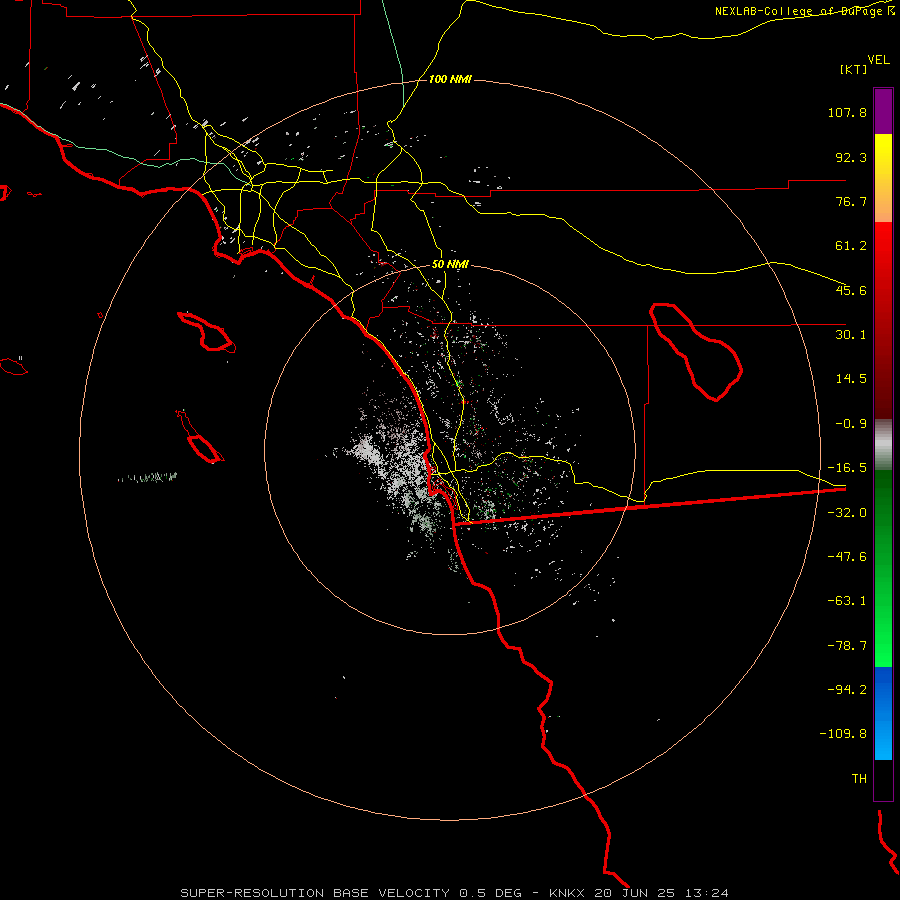The height and width of the screenshot is (900, 900).
Task: Click the KNKX station ID in the caption
Action: 567,893
